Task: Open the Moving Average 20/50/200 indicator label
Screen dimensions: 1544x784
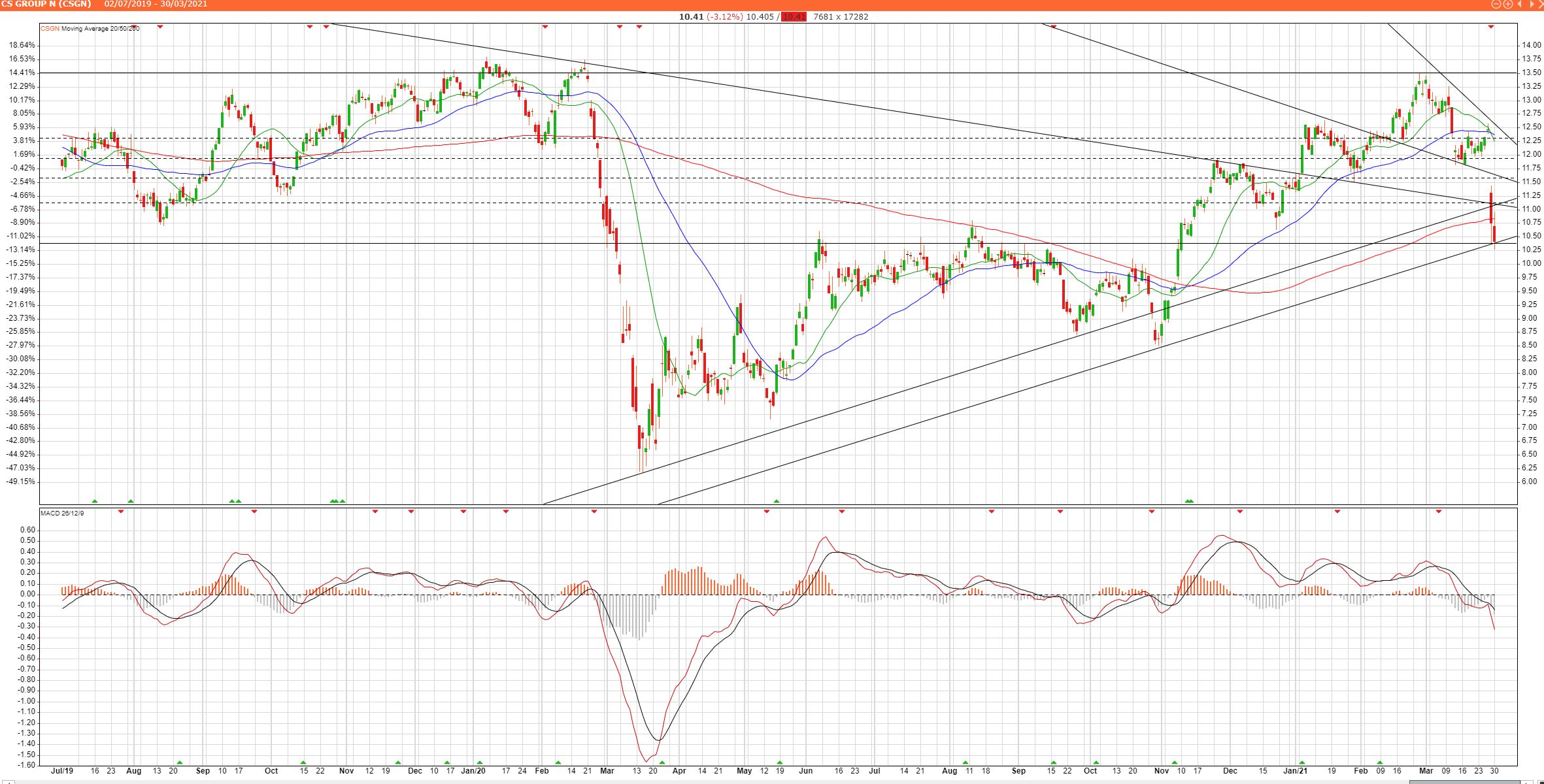Action: [x=101, y=28]
